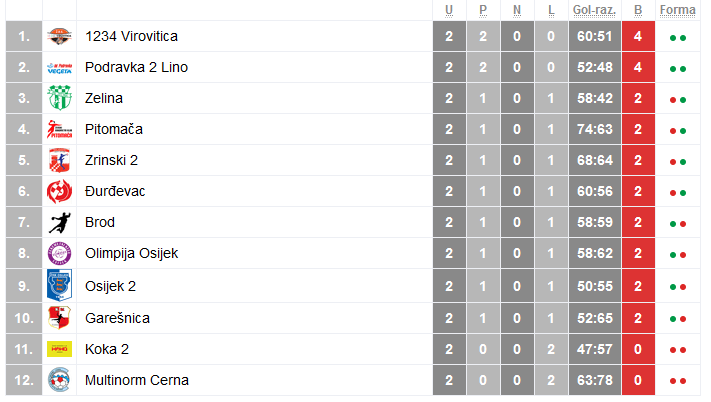Image resolution: width=711 pixels, height=402 pixels.
Task: Click the Multinorm Cerna club logo
Action: coord(60,380)
